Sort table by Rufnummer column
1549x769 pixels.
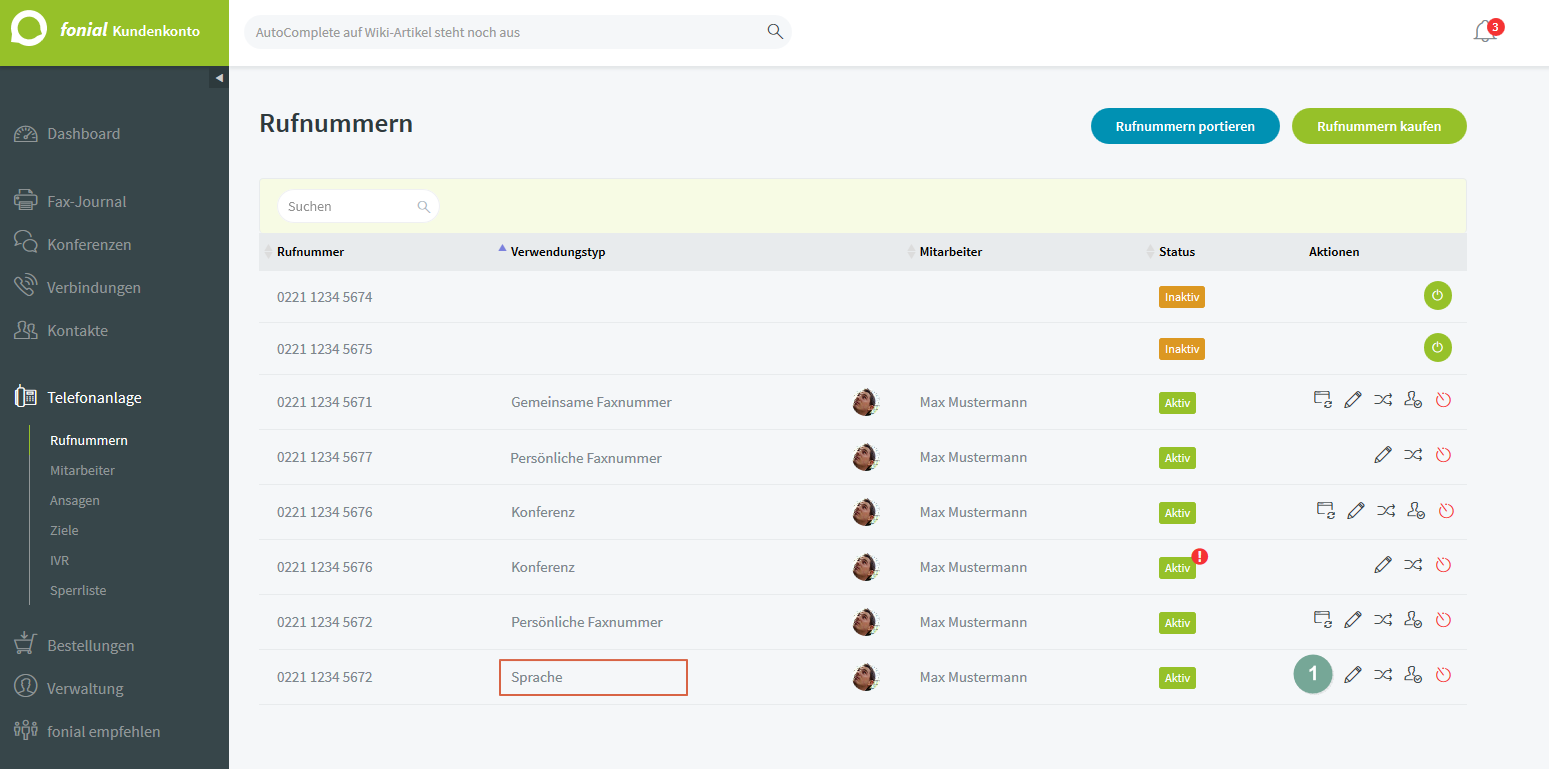(310, 252)
